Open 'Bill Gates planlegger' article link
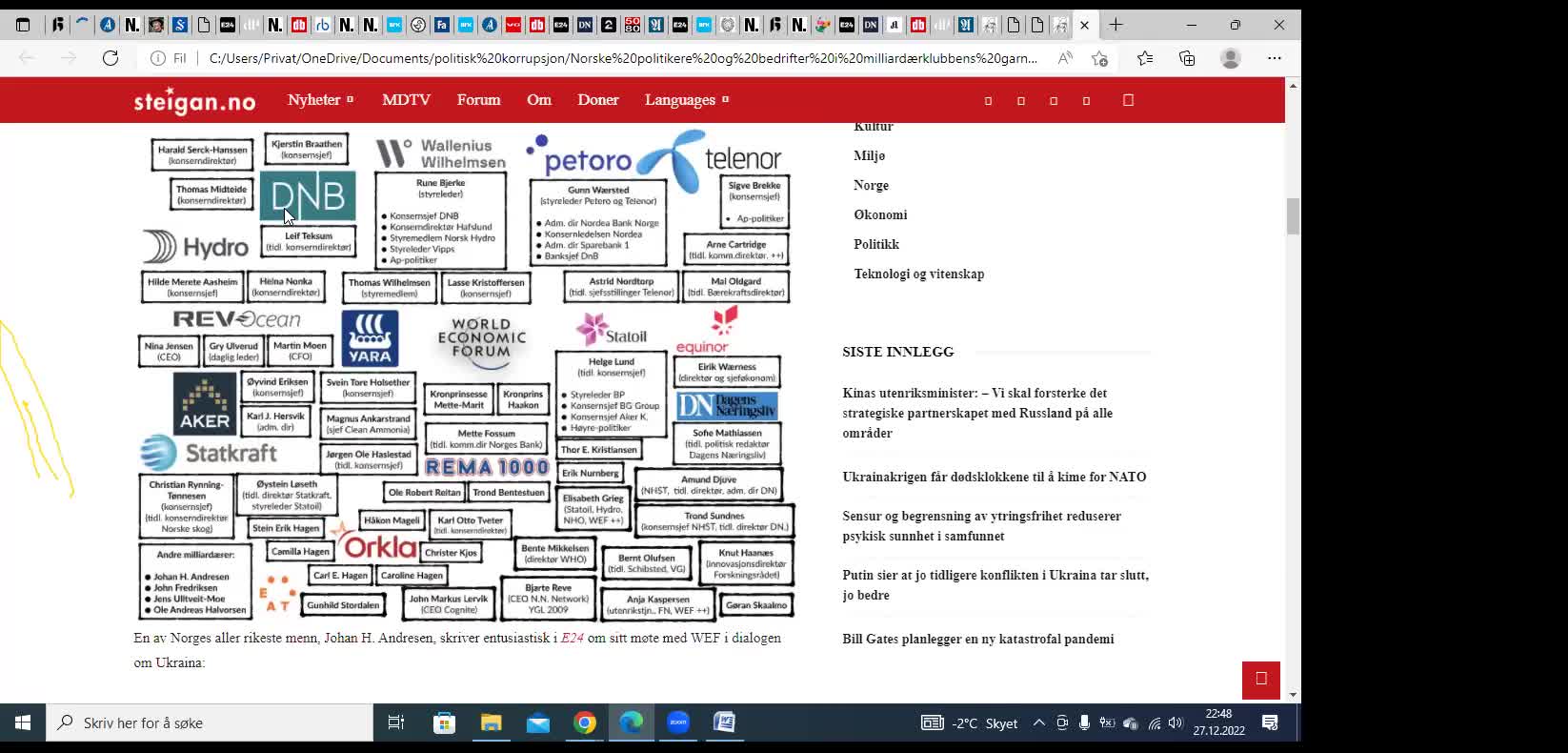1568x753 pixels. 978,639
